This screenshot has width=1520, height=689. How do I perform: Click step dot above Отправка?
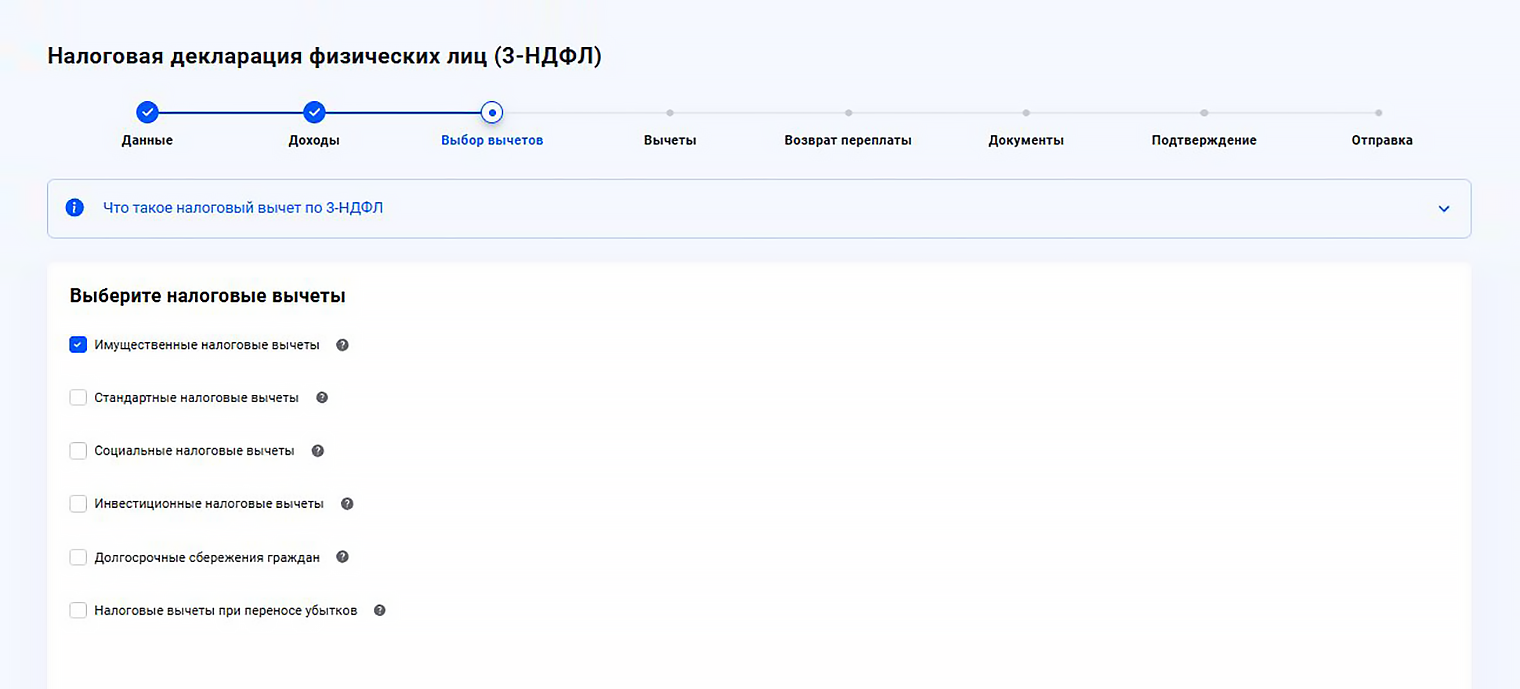[x=1378, y=112]
